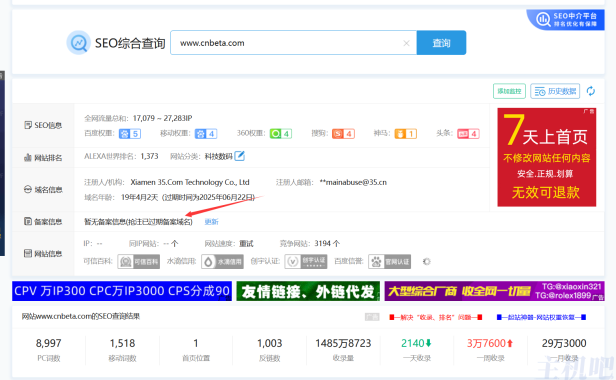Edit website category with pencil icon
Screen dimensions: 616x380
pos(239,156)
